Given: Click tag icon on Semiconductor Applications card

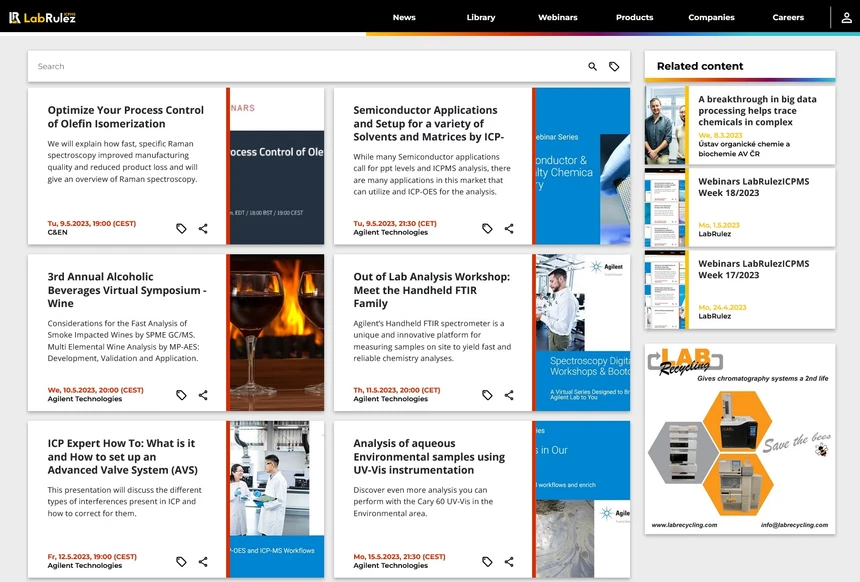Looking at the screenshot, I should (x=487, y=228).
